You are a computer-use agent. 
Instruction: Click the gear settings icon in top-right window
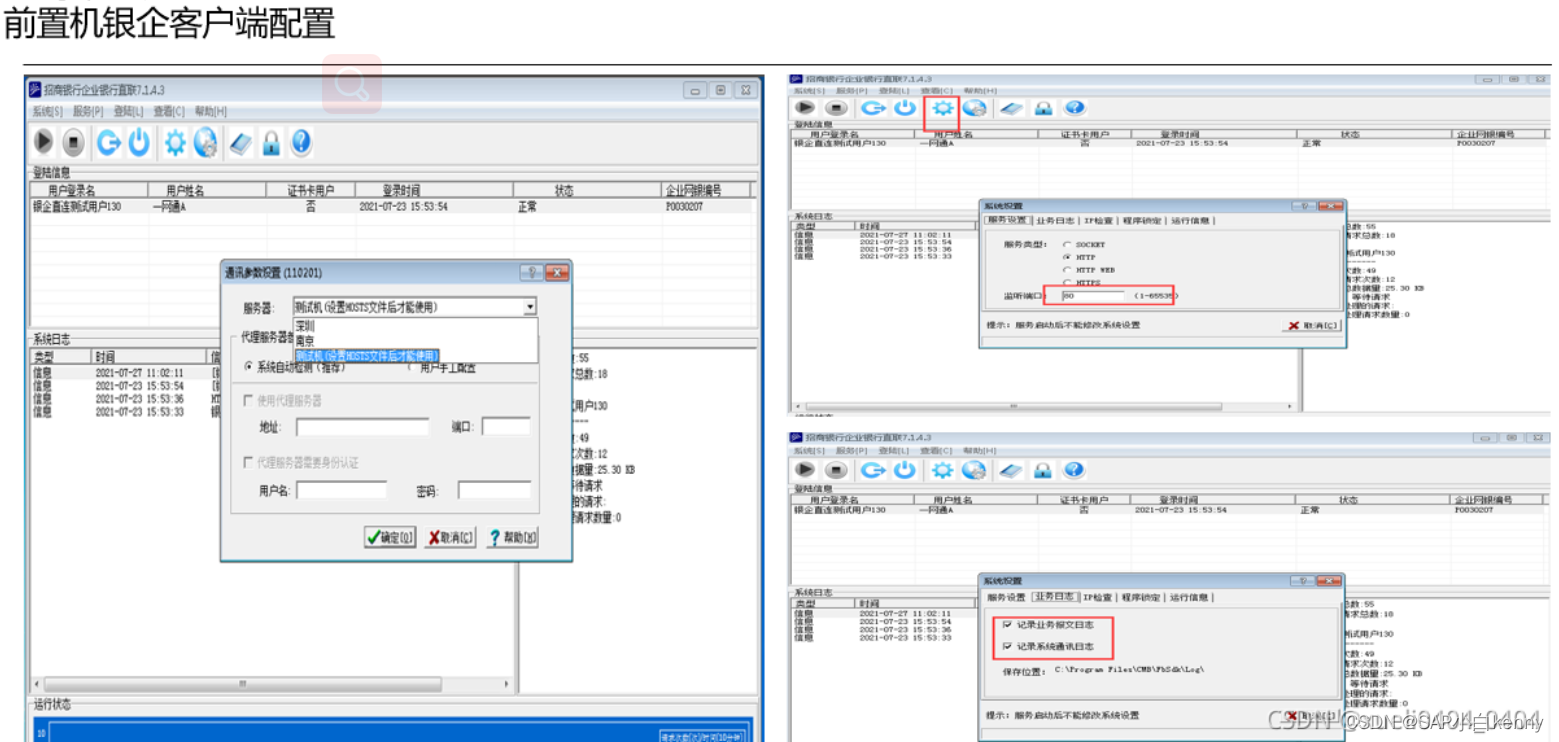click(x=942, y=108)
